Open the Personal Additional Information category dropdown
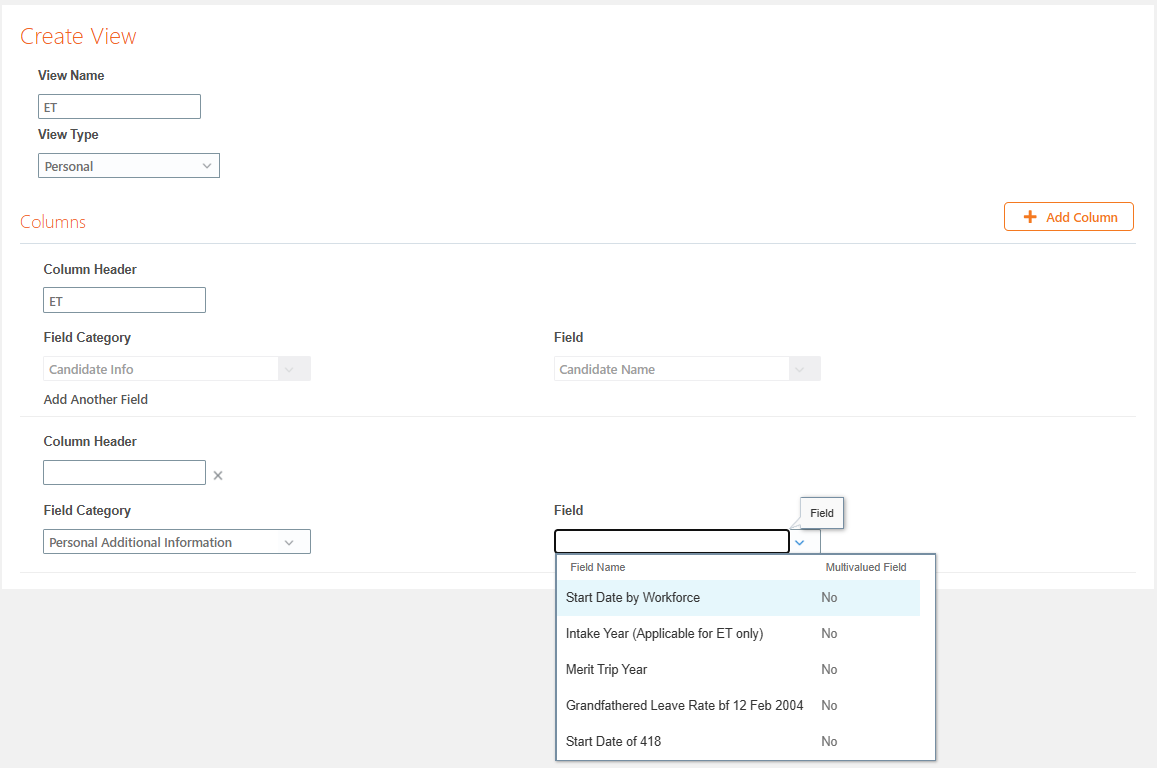Image resolution: width=1157 pixels, height=768 pixels. [176, 542]
